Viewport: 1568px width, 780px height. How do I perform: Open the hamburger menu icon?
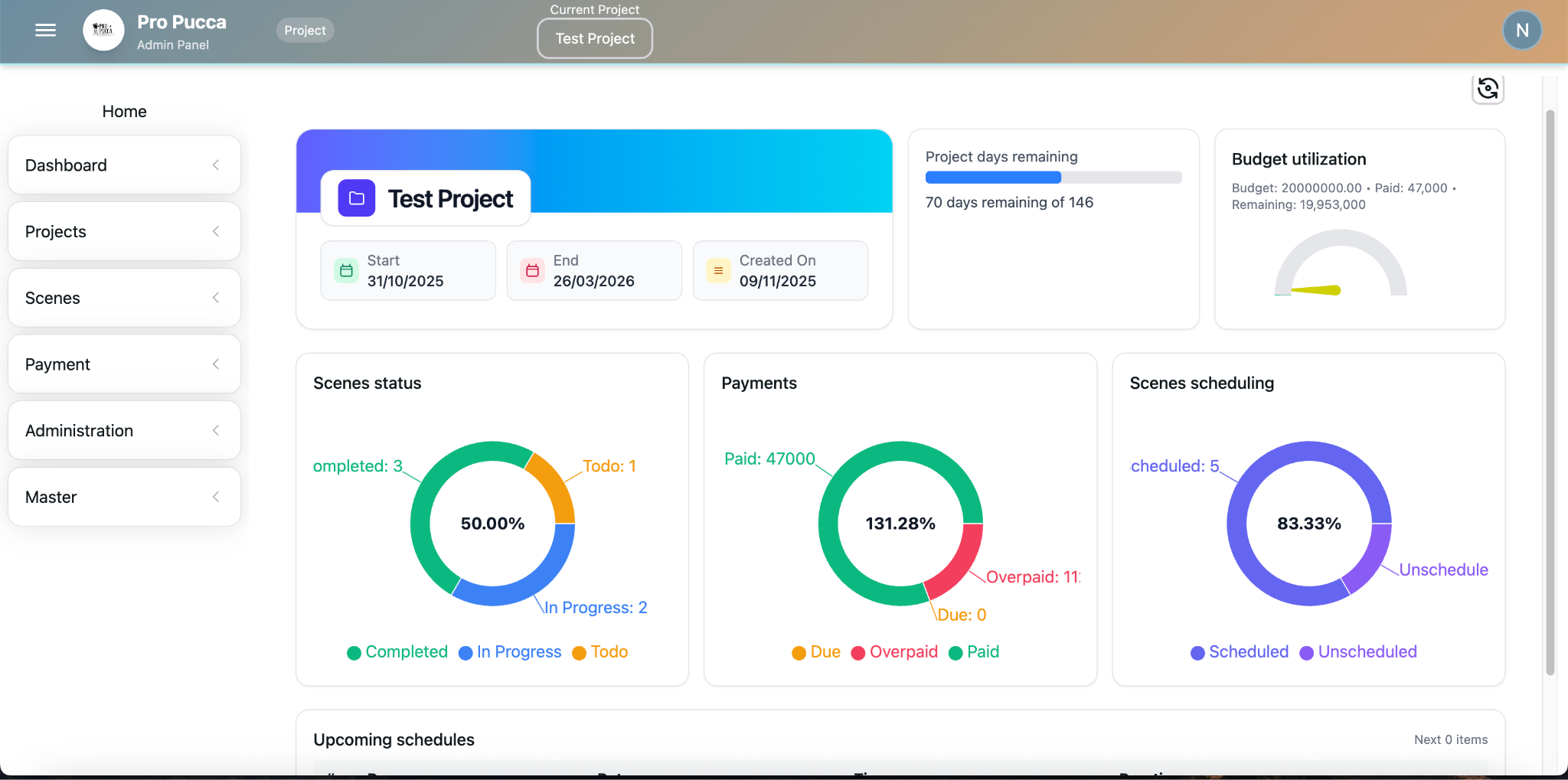pyautogui.click(x=46, y=31)
